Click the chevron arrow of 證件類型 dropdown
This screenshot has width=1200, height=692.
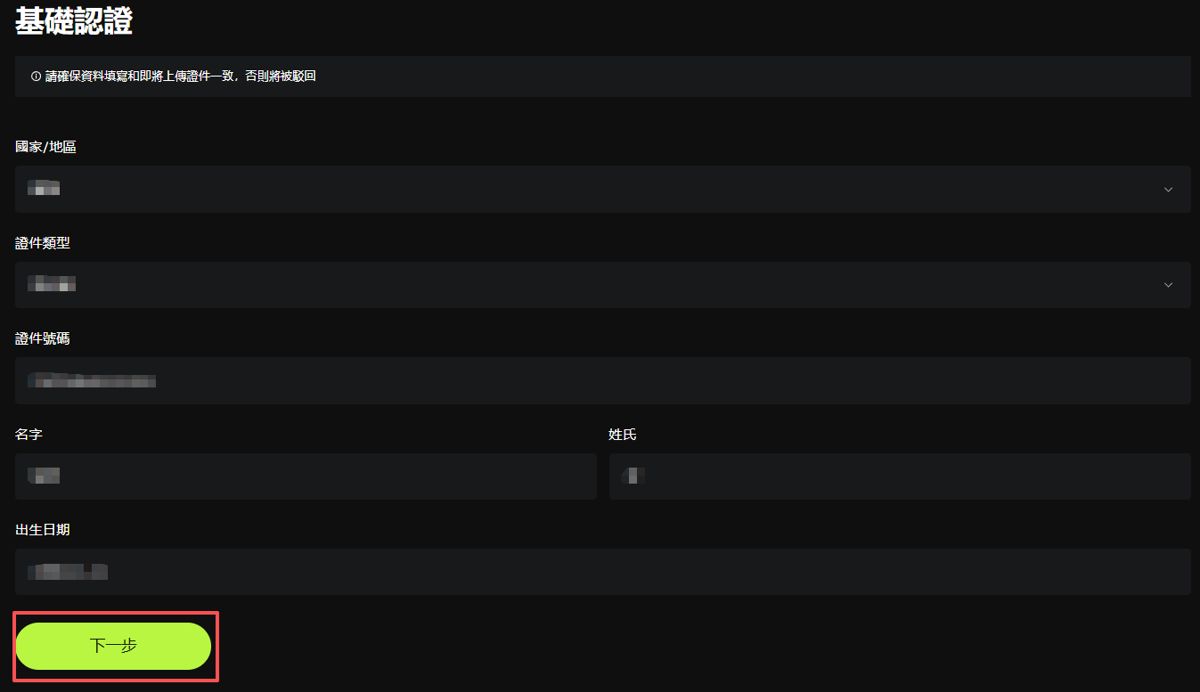[x=1168, y=285]
